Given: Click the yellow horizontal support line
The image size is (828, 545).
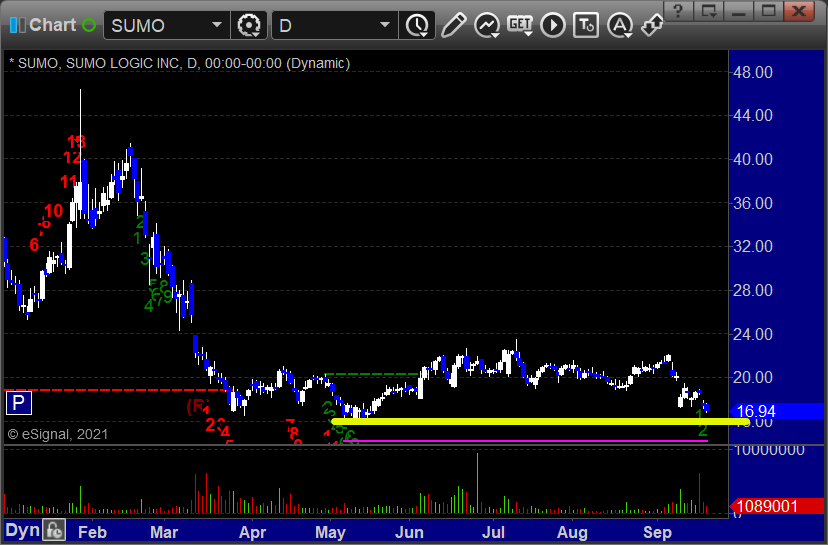Looking at the screenshot, I should click(x=540, y=421).
